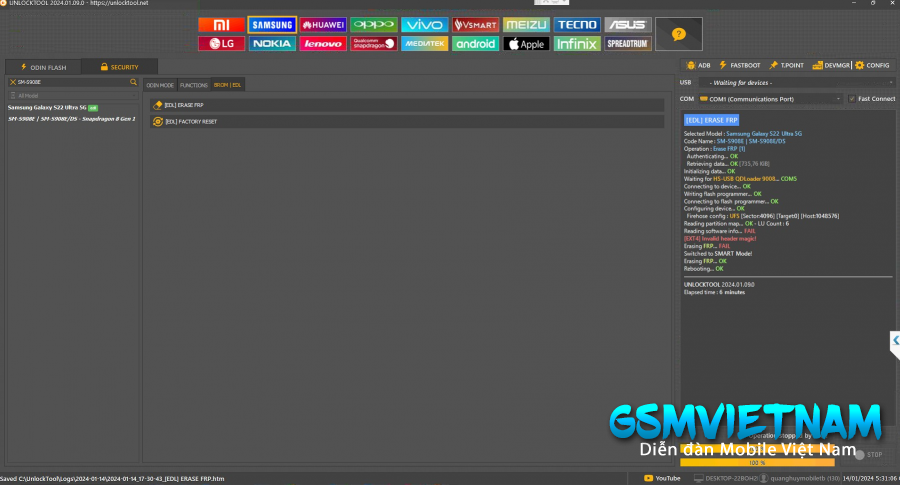The width and height of the screenshot is (900, 485).
Task: Click the search magnifier icon
Action: pyautogui.click(x=133, y=82)
